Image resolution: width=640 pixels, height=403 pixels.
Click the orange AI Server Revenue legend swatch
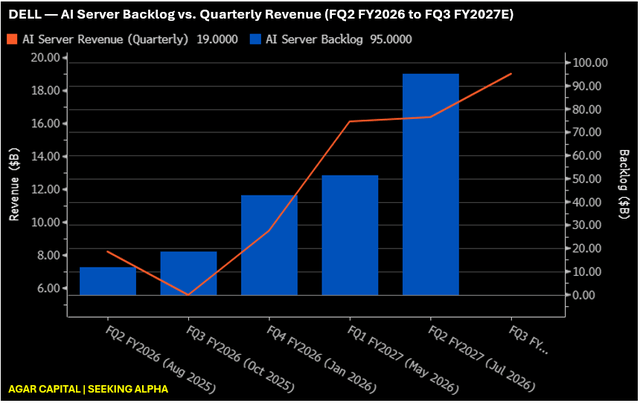12,39
